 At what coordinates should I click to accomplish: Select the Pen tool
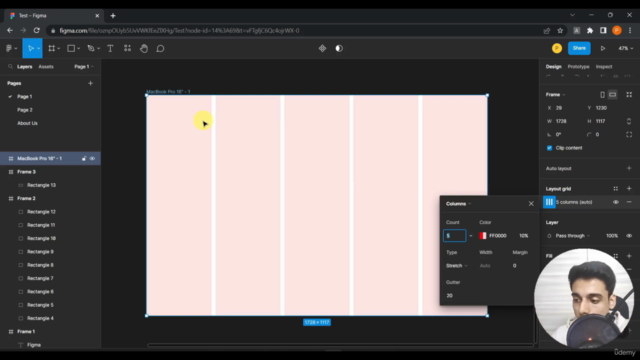[x=91, y=48]
